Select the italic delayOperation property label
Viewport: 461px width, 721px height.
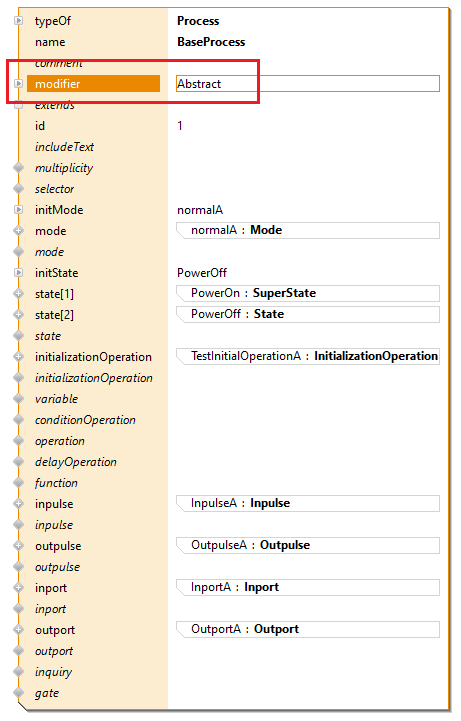tap(76, 462)
